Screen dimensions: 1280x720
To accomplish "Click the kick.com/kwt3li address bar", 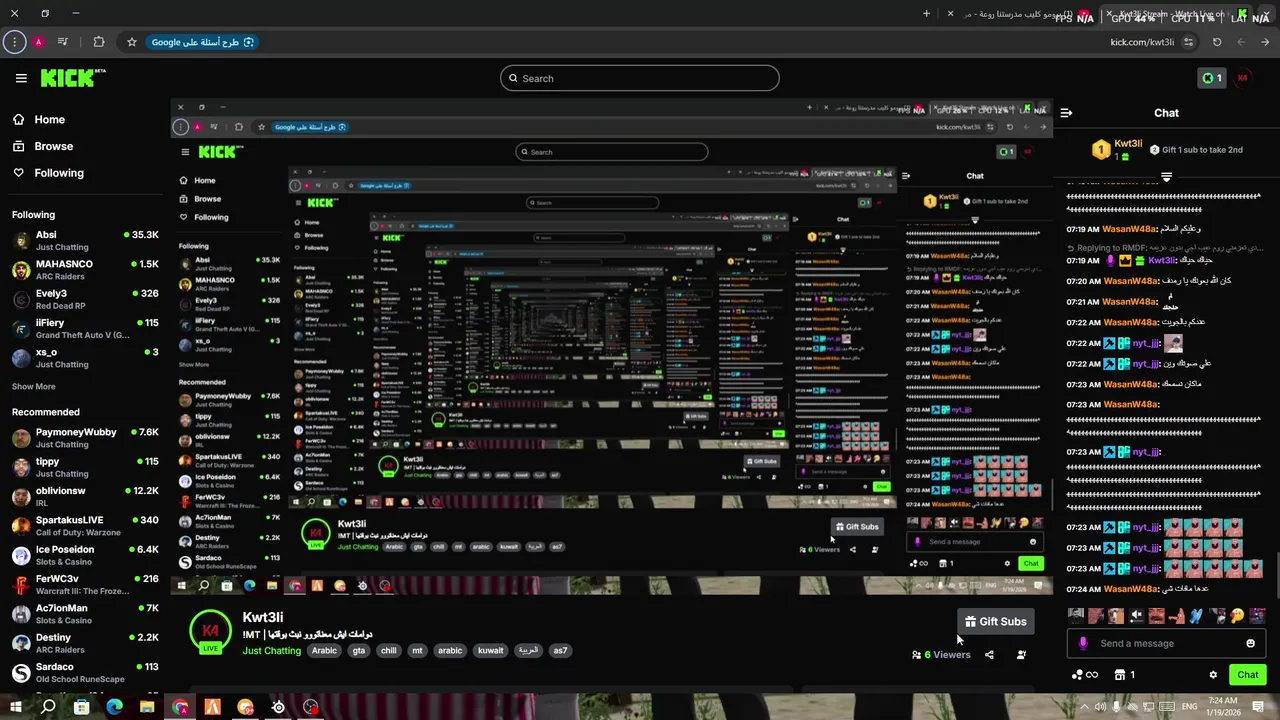I will pyautogui.click(x=1142, y=42).
